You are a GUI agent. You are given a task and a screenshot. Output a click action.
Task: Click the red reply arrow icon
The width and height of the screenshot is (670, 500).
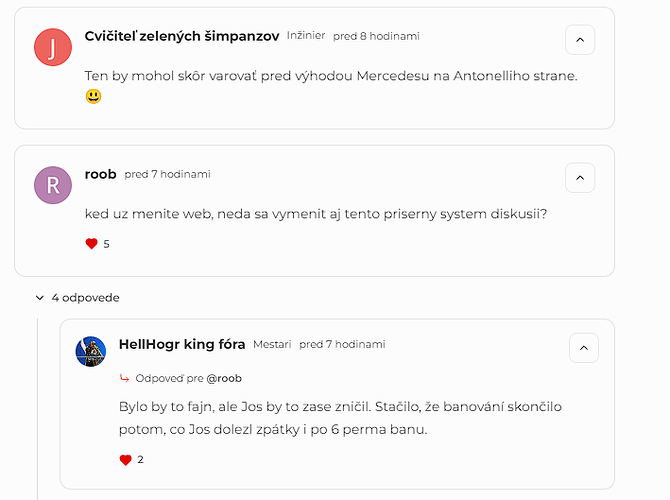click(124, 378)
